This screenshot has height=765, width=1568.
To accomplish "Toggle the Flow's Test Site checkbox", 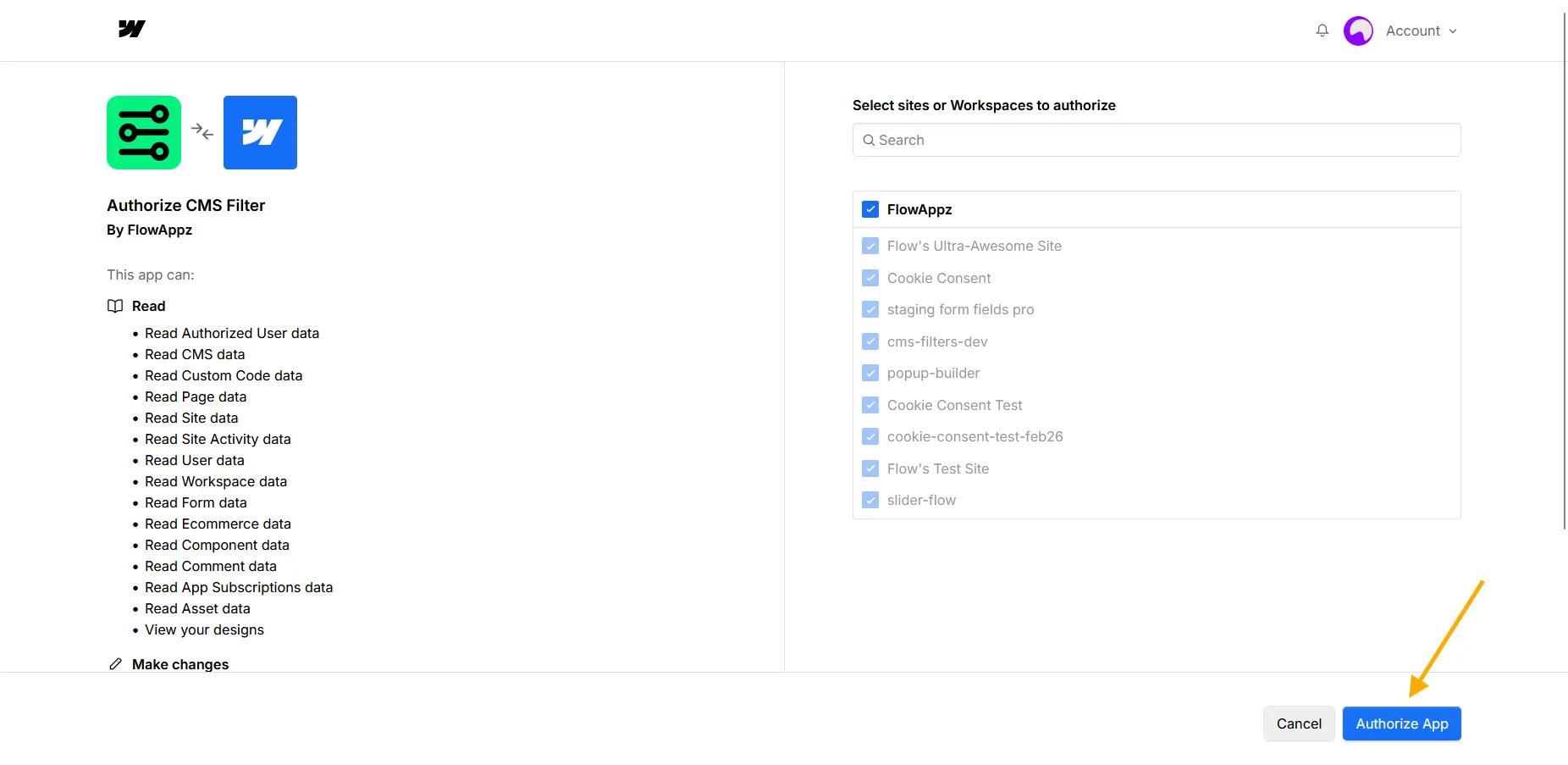I will (x=870, y=468).
